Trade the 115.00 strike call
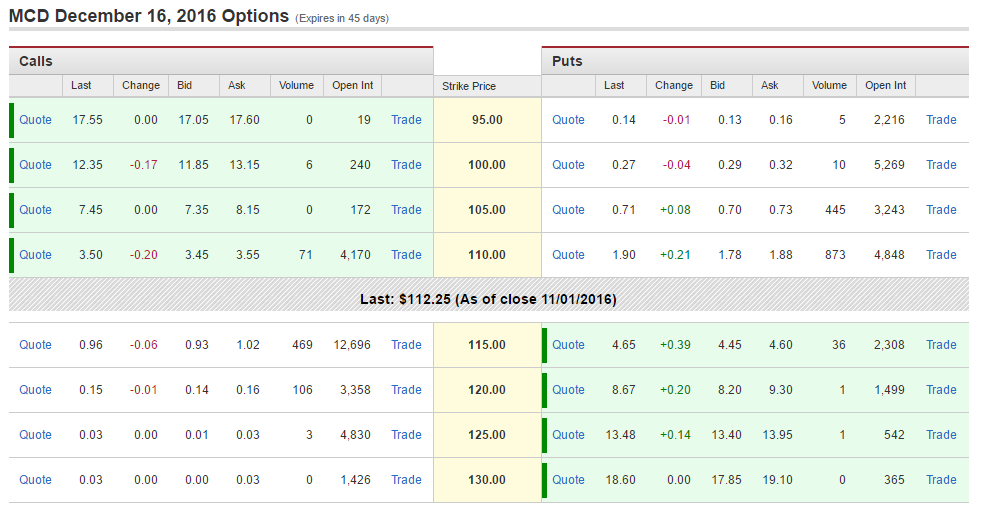996x513 pixels. click(406, 345)
